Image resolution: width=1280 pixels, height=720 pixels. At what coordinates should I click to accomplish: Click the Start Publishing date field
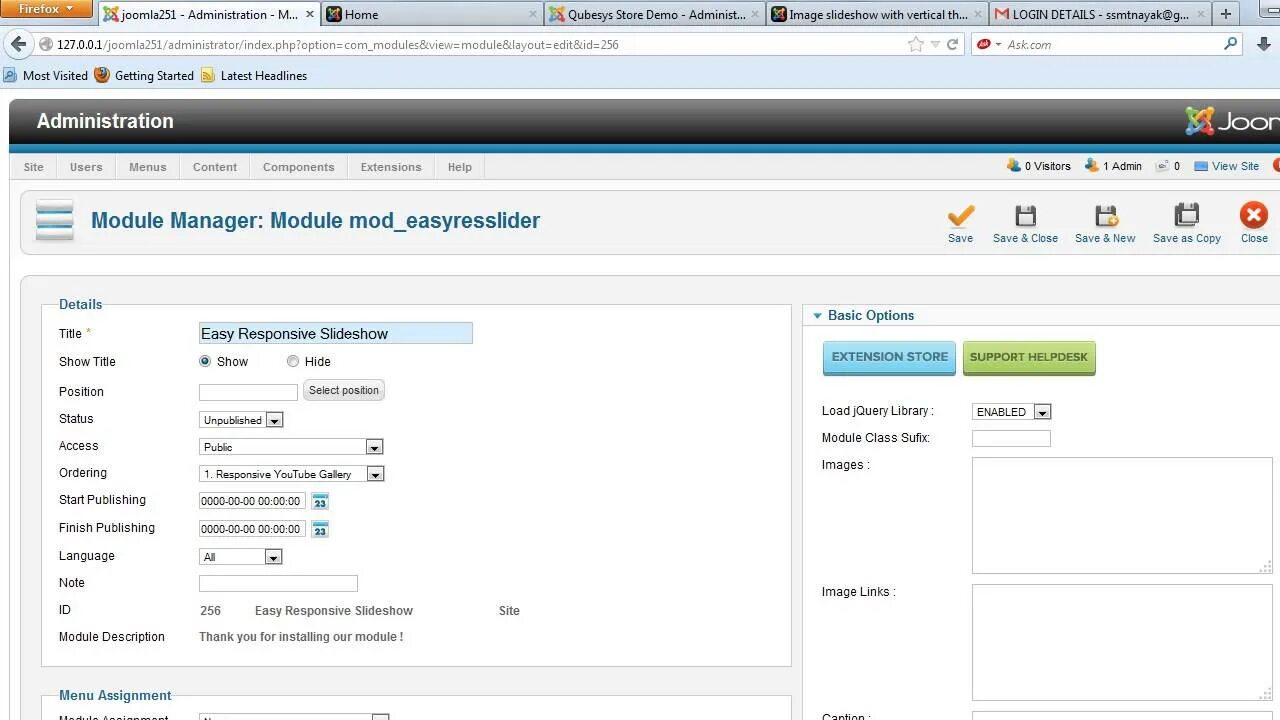point(252,501)
